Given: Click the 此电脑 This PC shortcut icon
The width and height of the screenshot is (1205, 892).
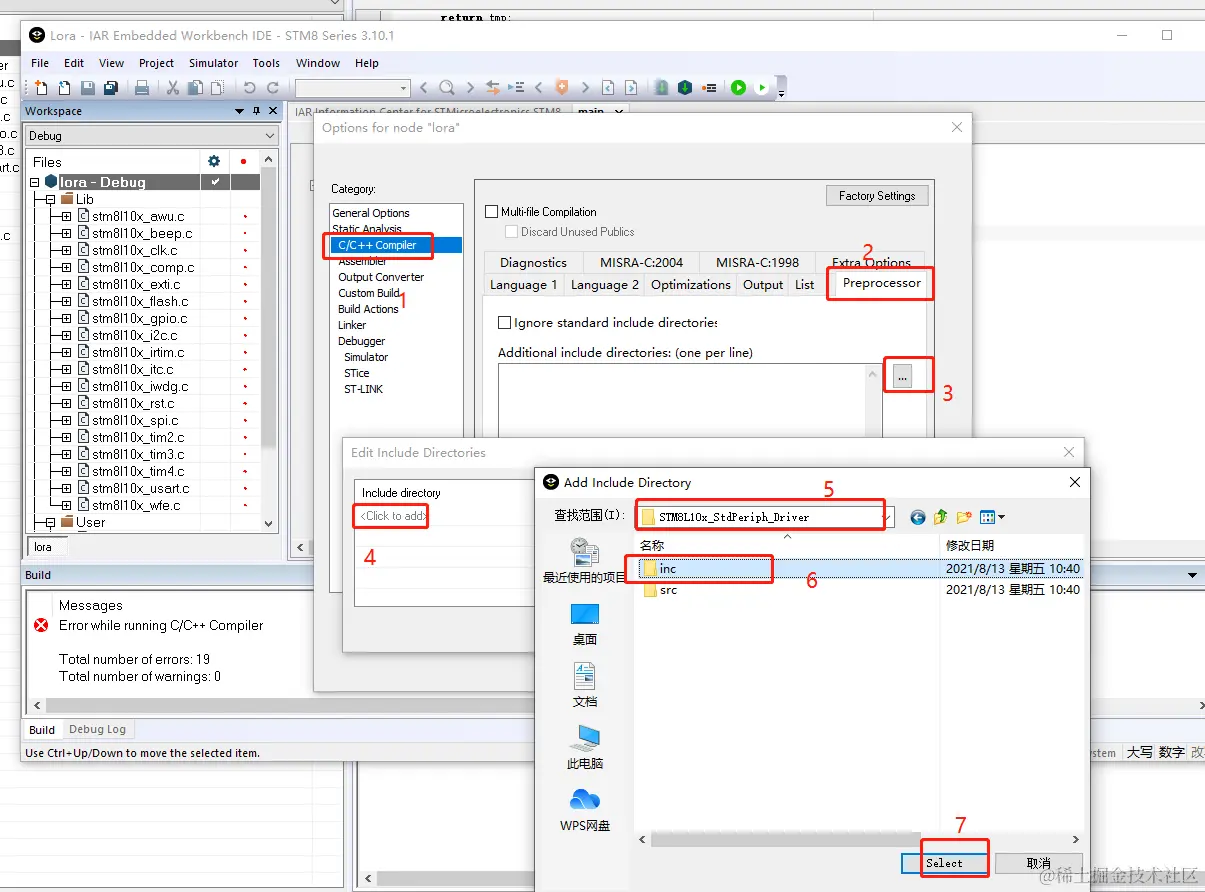Looking at the screenshot, I should (x=585, y=747).
